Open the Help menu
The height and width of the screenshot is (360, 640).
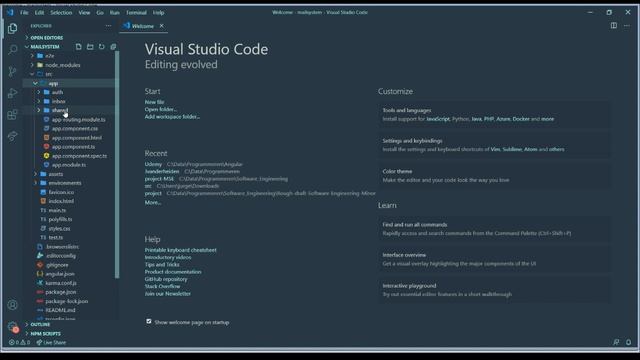[x=158, y=13]
